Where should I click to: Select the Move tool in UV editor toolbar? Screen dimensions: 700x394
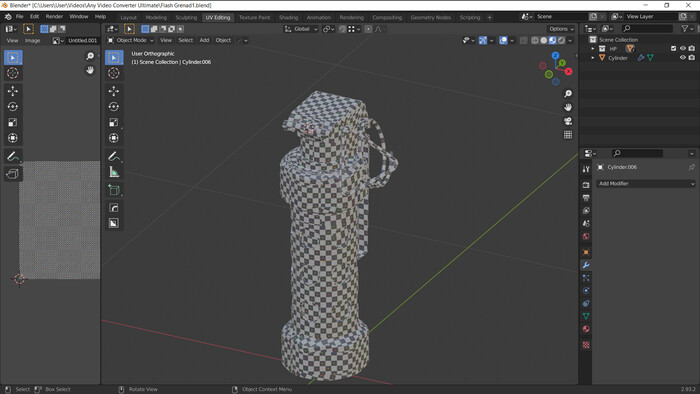[13, 91]
